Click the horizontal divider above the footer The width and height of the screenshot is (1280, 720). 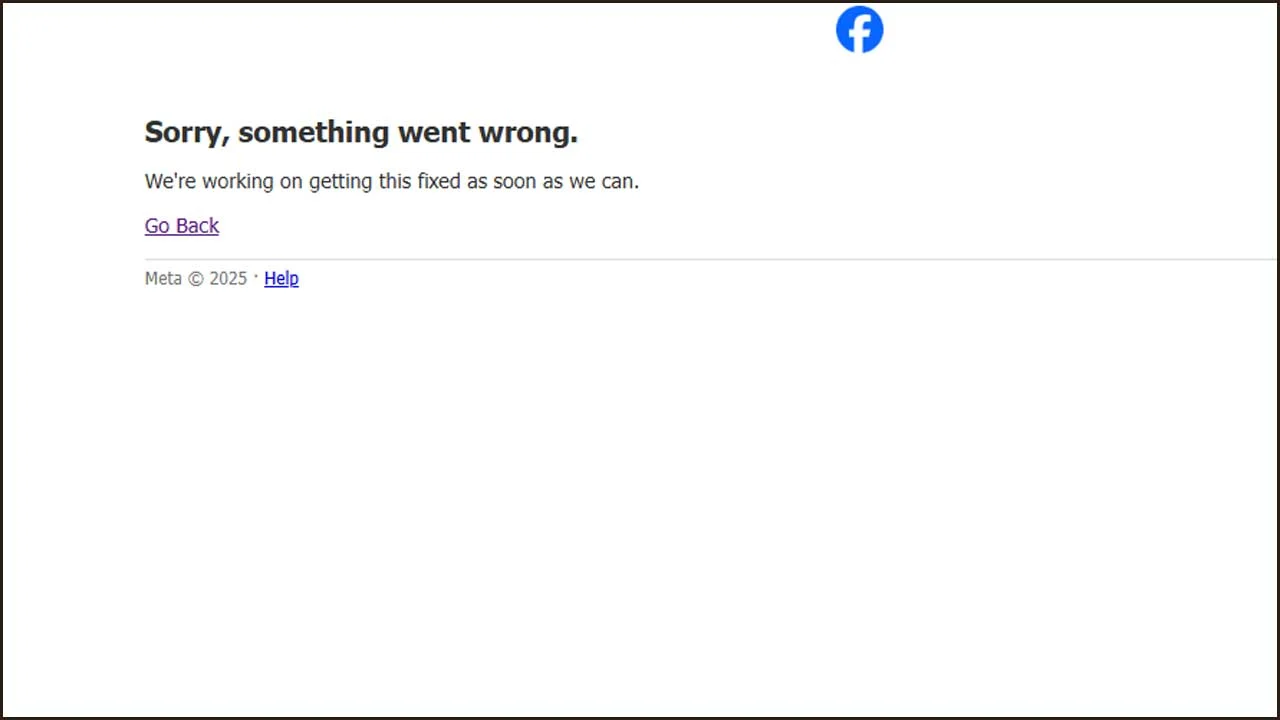(700, 259)
